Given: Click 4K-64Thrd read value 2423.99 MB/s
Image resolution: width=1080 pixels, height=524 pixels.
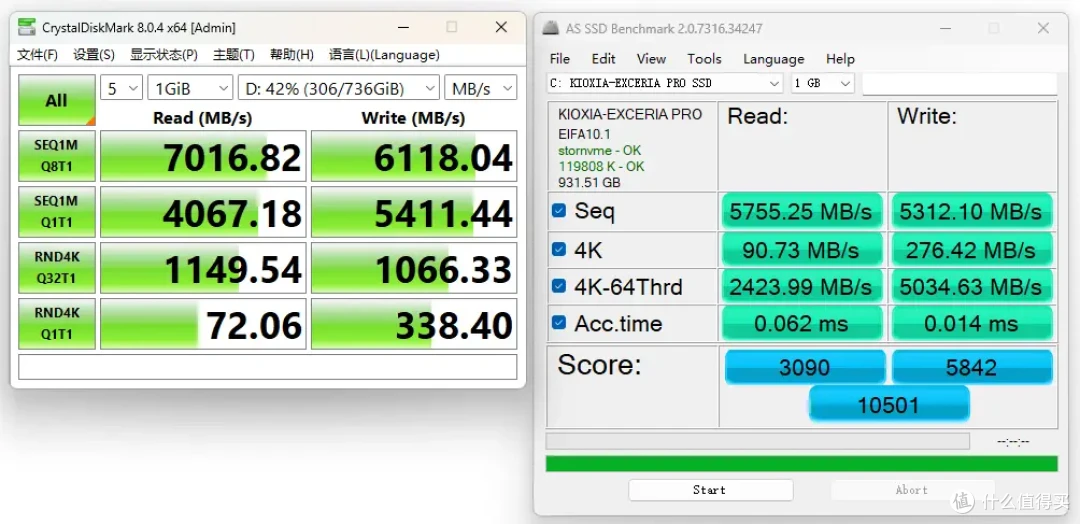Looking at the screenshot, I should (x=802, y=286).
